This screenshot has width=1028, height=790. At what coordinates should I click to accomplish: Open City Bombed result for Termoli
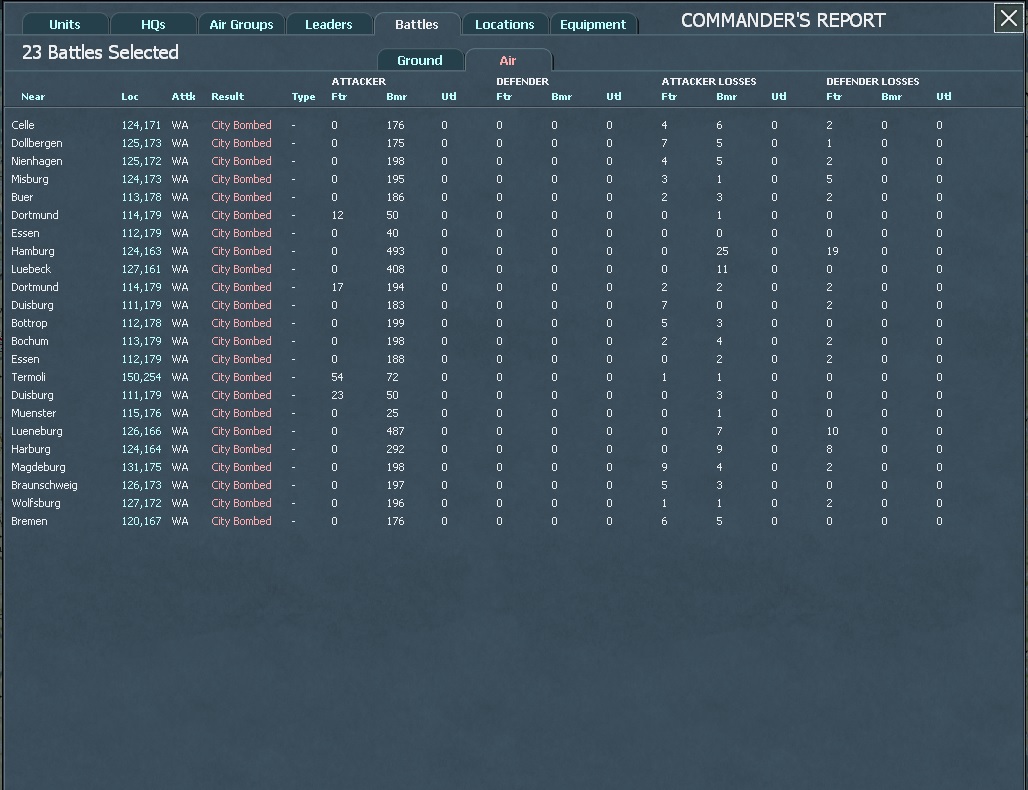(x=241, y=377)
